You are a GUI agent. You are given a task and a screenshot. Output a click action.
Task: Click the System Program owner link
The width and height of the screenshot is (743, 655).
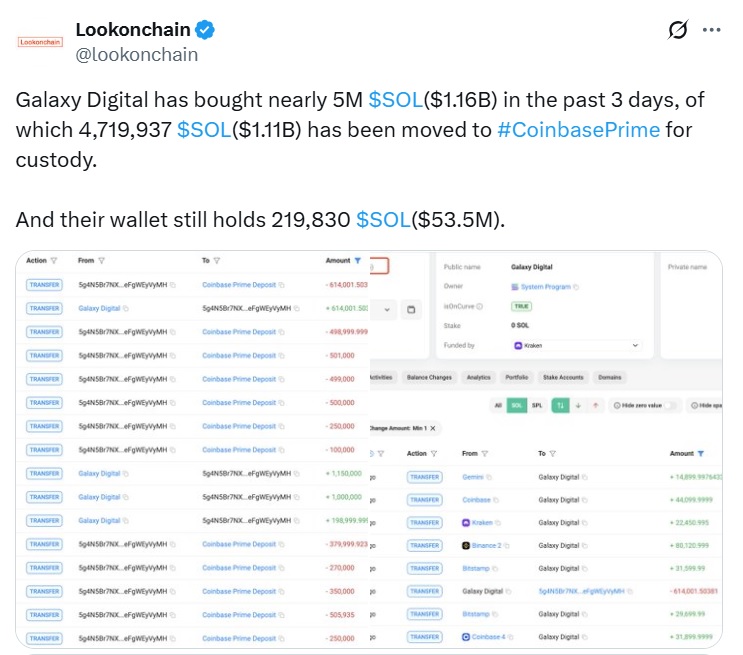(545, 287)
